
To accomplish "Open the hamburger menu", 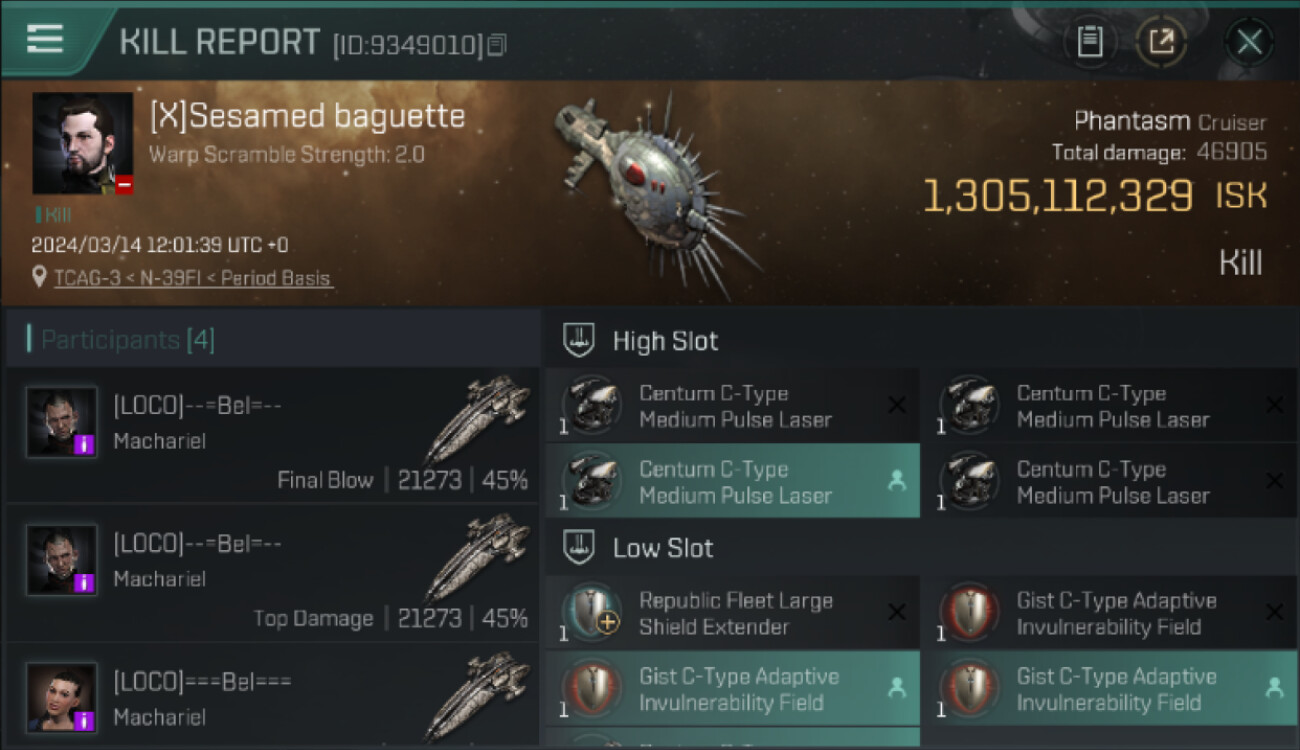I will (44, 39).
